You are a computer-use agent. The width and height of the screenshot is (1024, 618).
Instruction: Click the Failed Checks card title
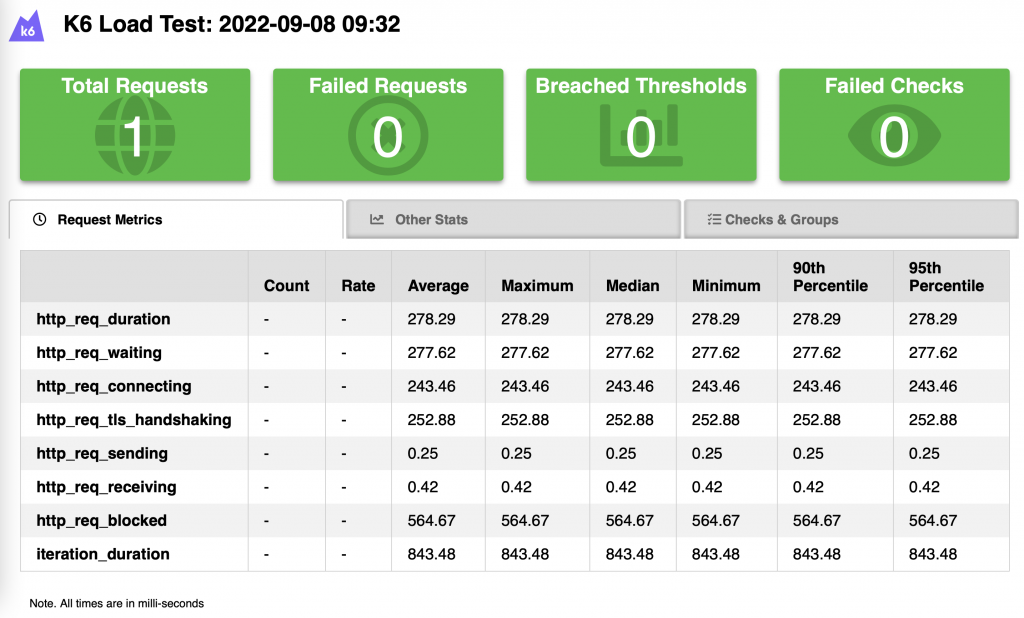[x=894, y=86]
